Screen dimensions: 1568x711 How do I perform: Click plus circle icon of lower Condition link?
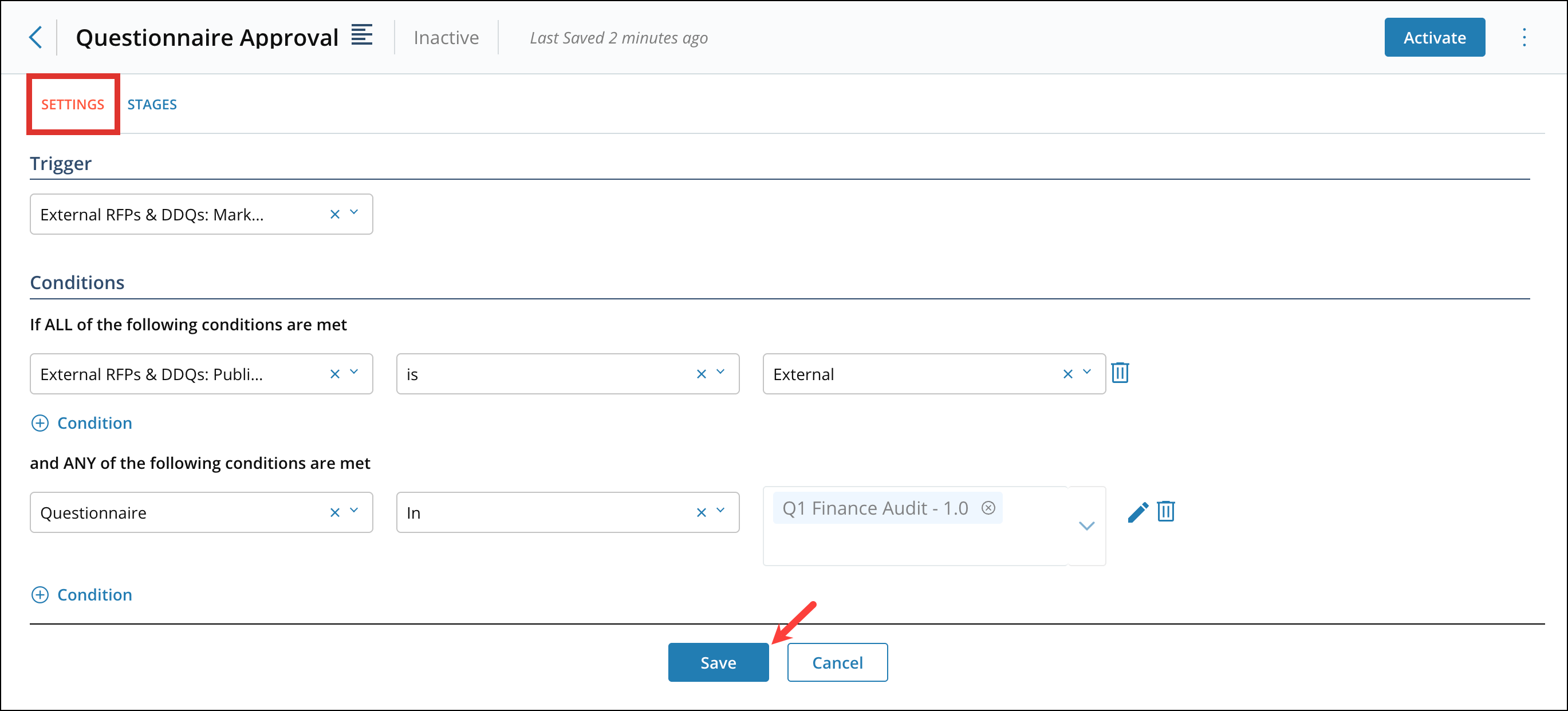pos(40,594)
